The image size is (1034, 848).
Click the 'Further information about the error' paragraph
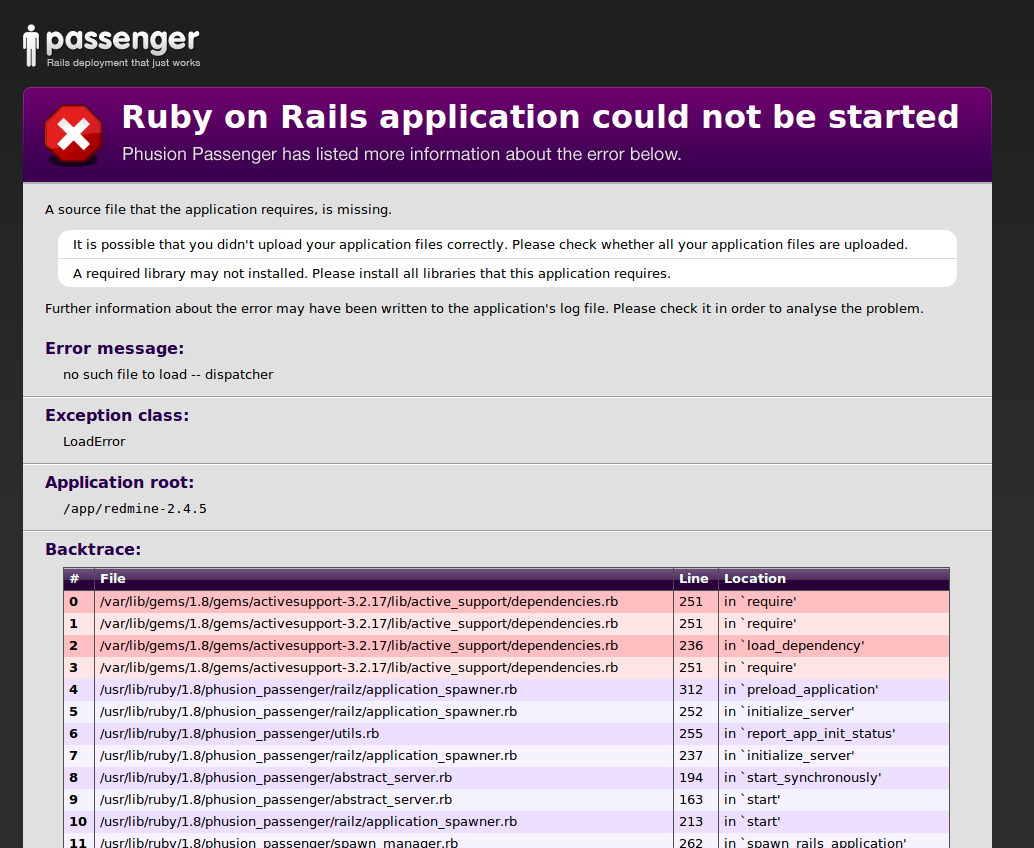point(484,309)
